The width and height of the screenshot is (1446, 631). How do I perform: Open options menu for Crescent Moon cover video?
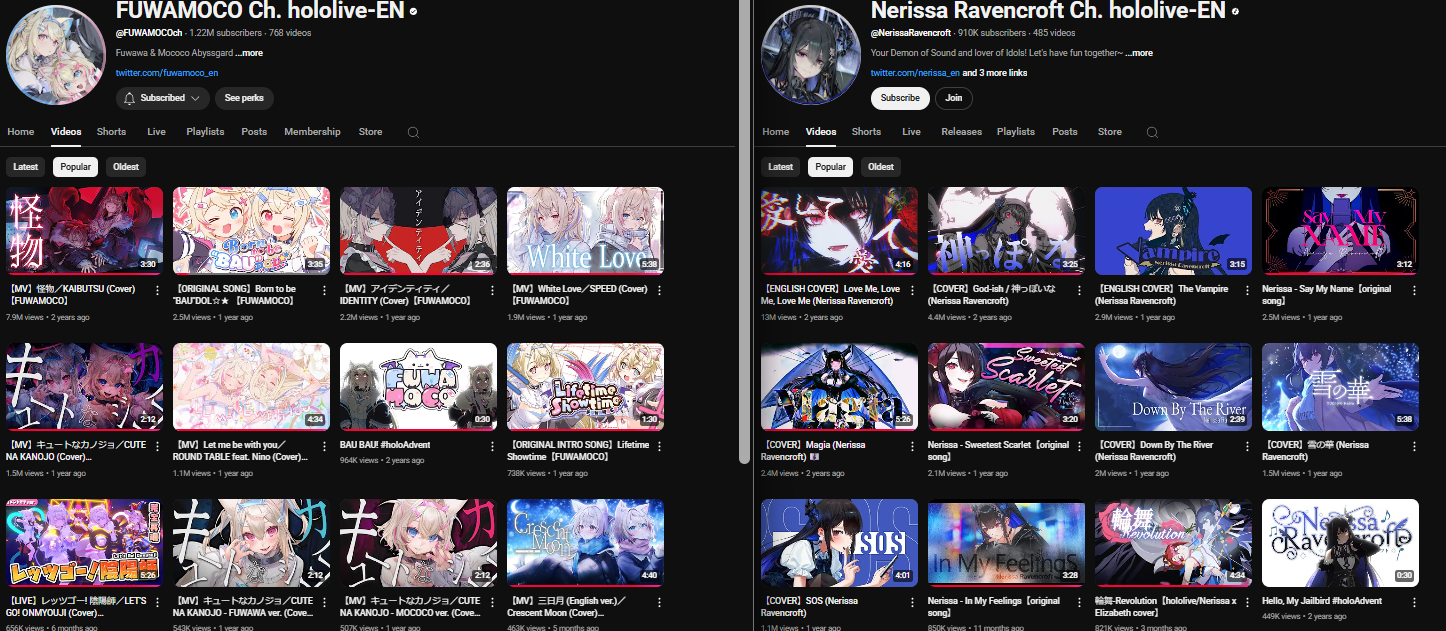point(658,602)
